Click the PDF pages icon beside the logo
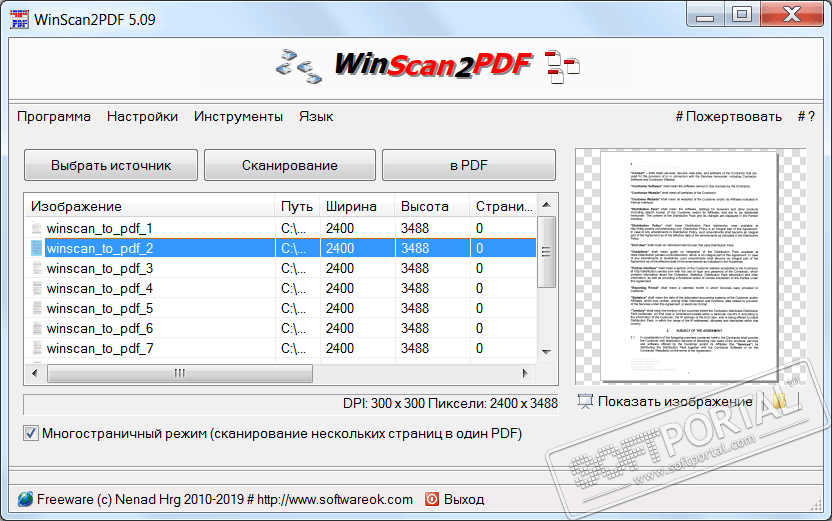This screenshot has height=521, width=832. [562, 67]
